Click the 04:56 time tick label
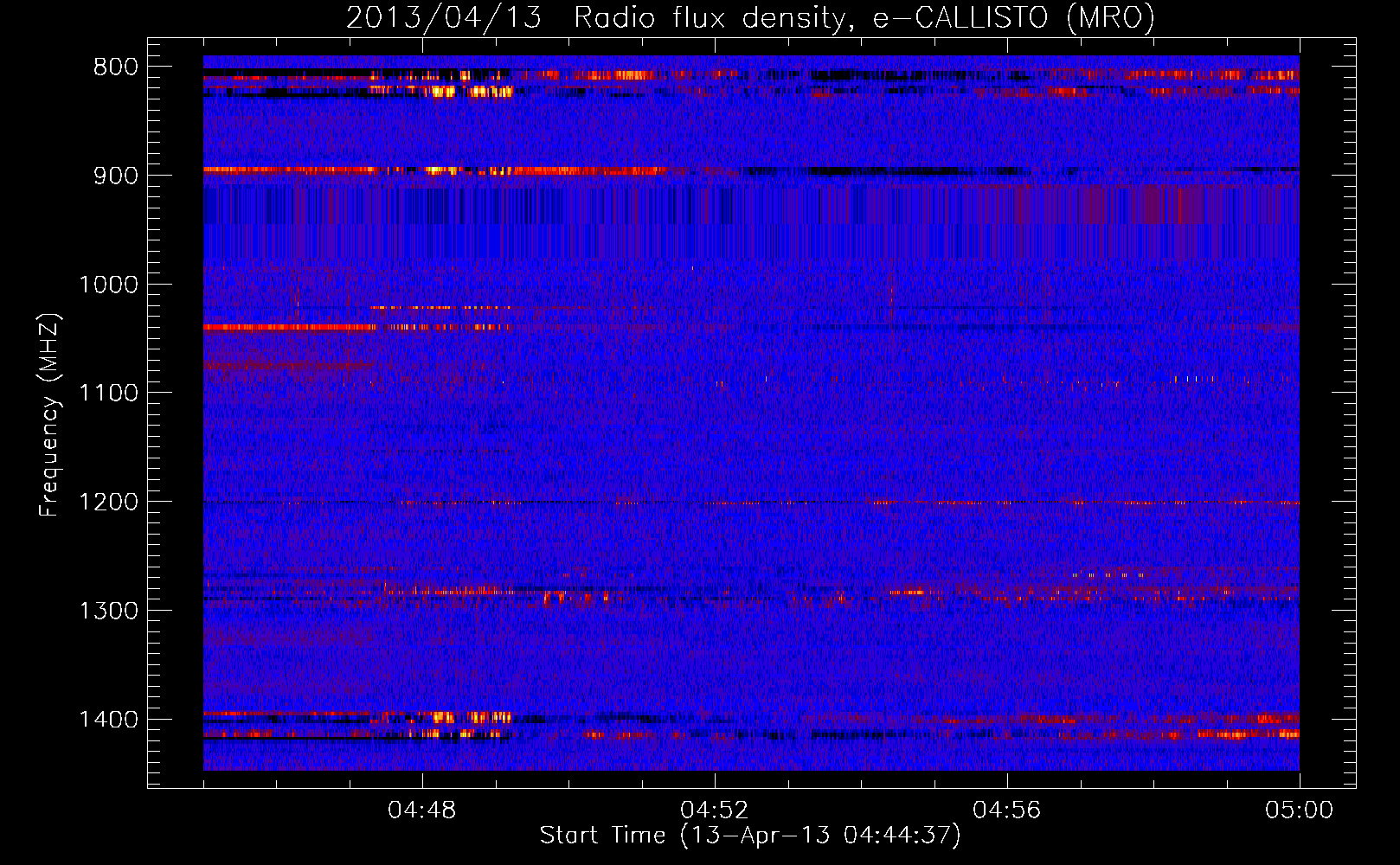 [1007, 811]
